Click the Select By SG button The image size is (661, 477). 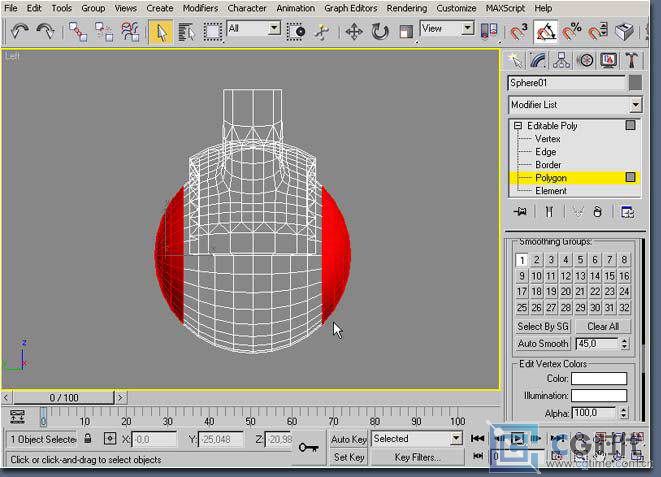pos(543,327)
